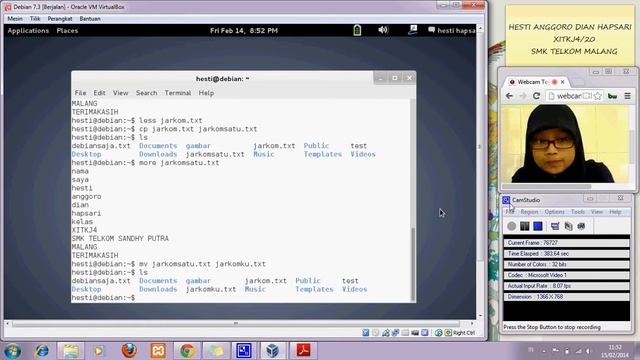Click the Chrome back arrow
Screen dimensions: 640x360
click(x=509, y=96)
